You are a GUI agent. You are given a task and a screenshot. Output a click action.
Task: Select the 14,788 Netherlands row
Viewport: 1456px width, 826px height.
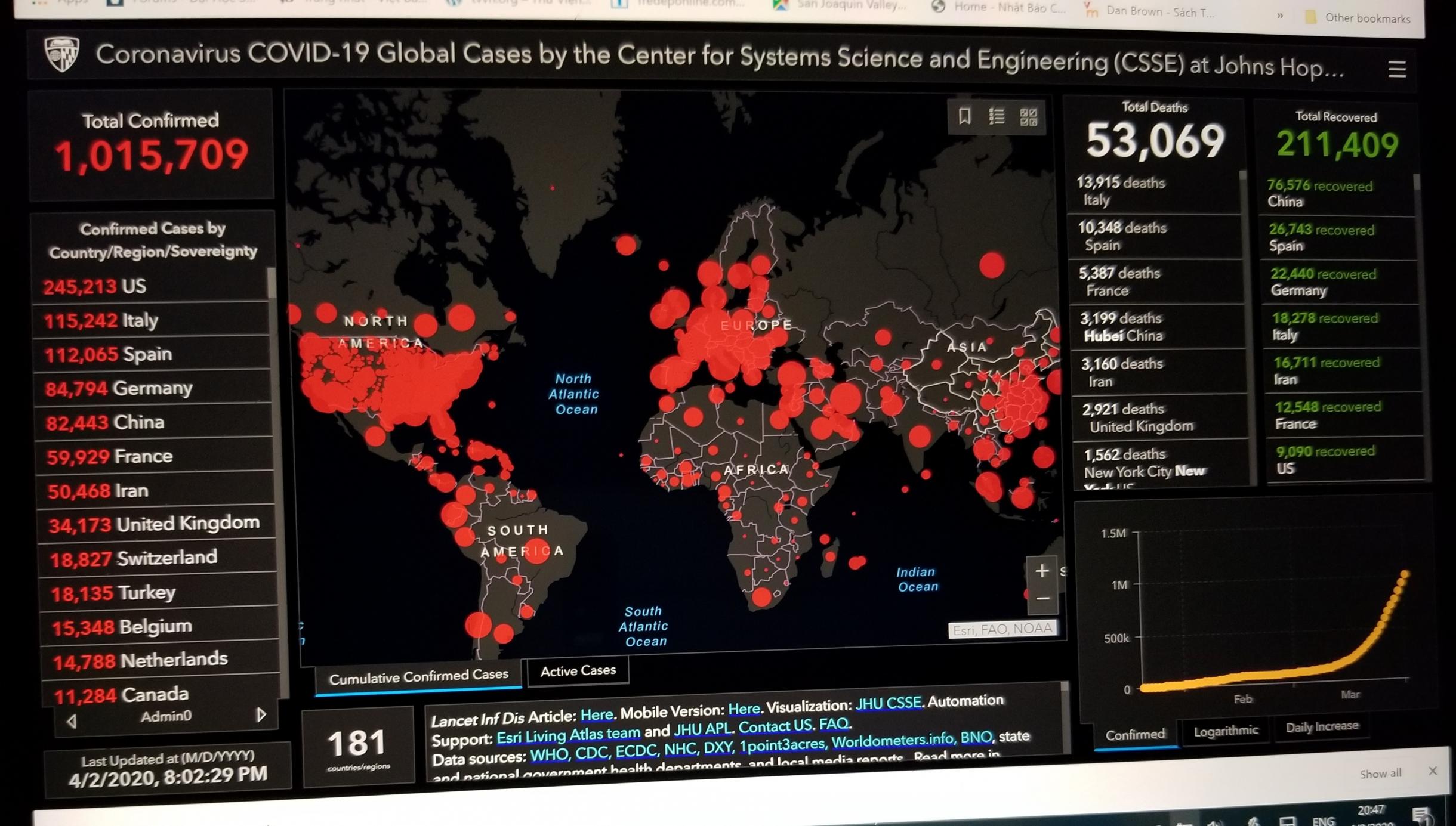(161, 661)
